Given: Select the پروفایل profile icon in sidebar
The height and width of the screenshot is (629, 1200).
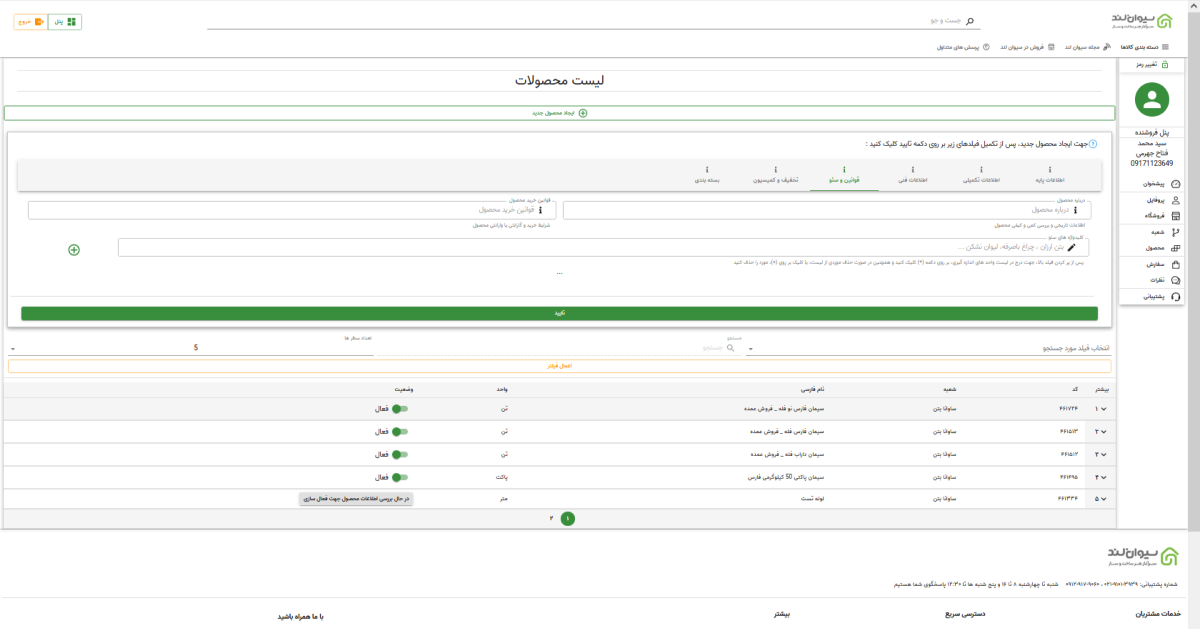Looking at the screenshot, I should point(1176,200).
